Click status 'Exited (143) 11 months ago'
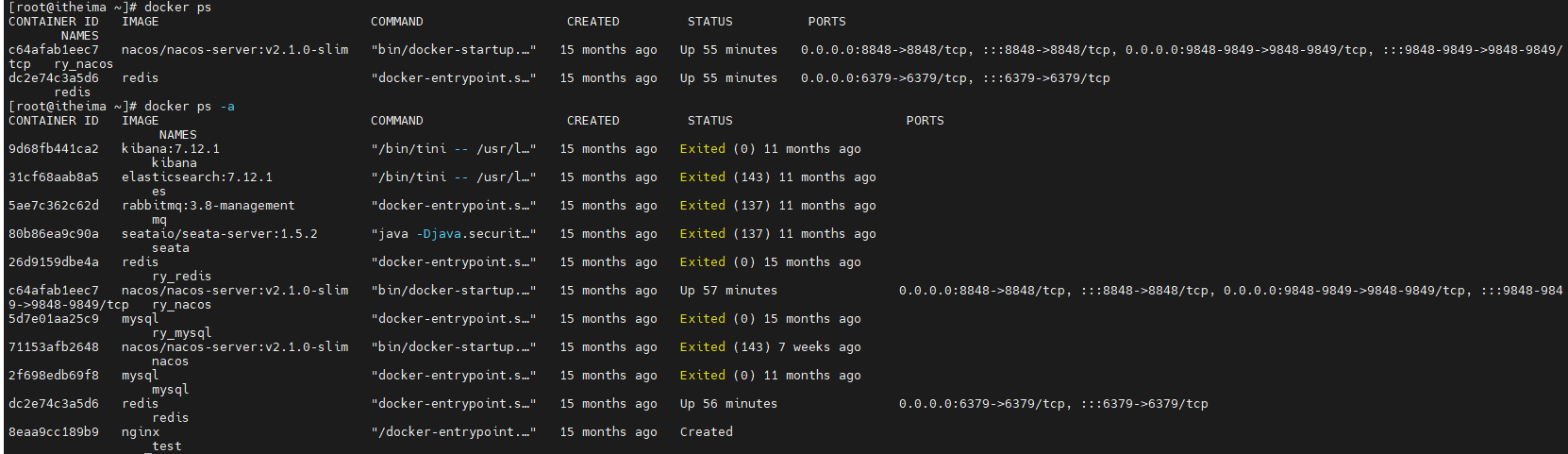The width and height of the screenshot is (1568, 454). point(778,177)
